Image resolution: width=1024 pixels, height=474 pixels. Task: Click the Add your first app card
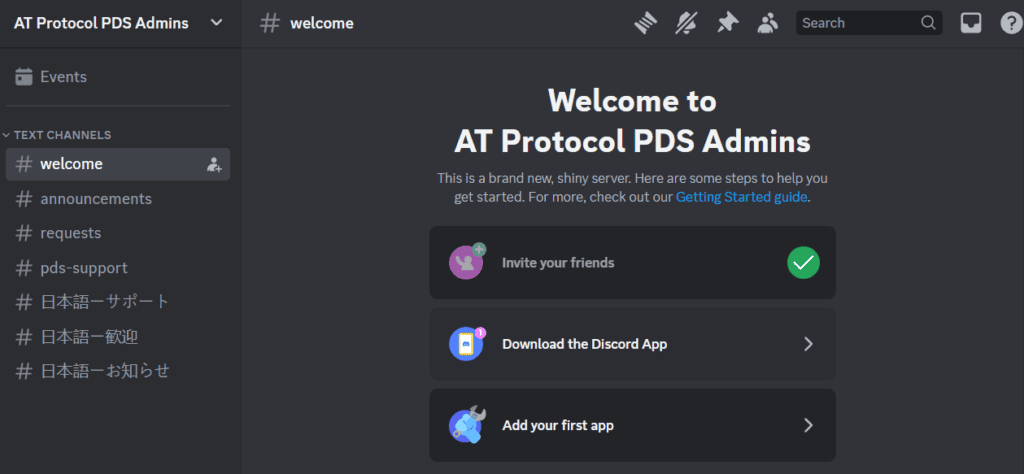pyautogui.click(x=632, y=426)
